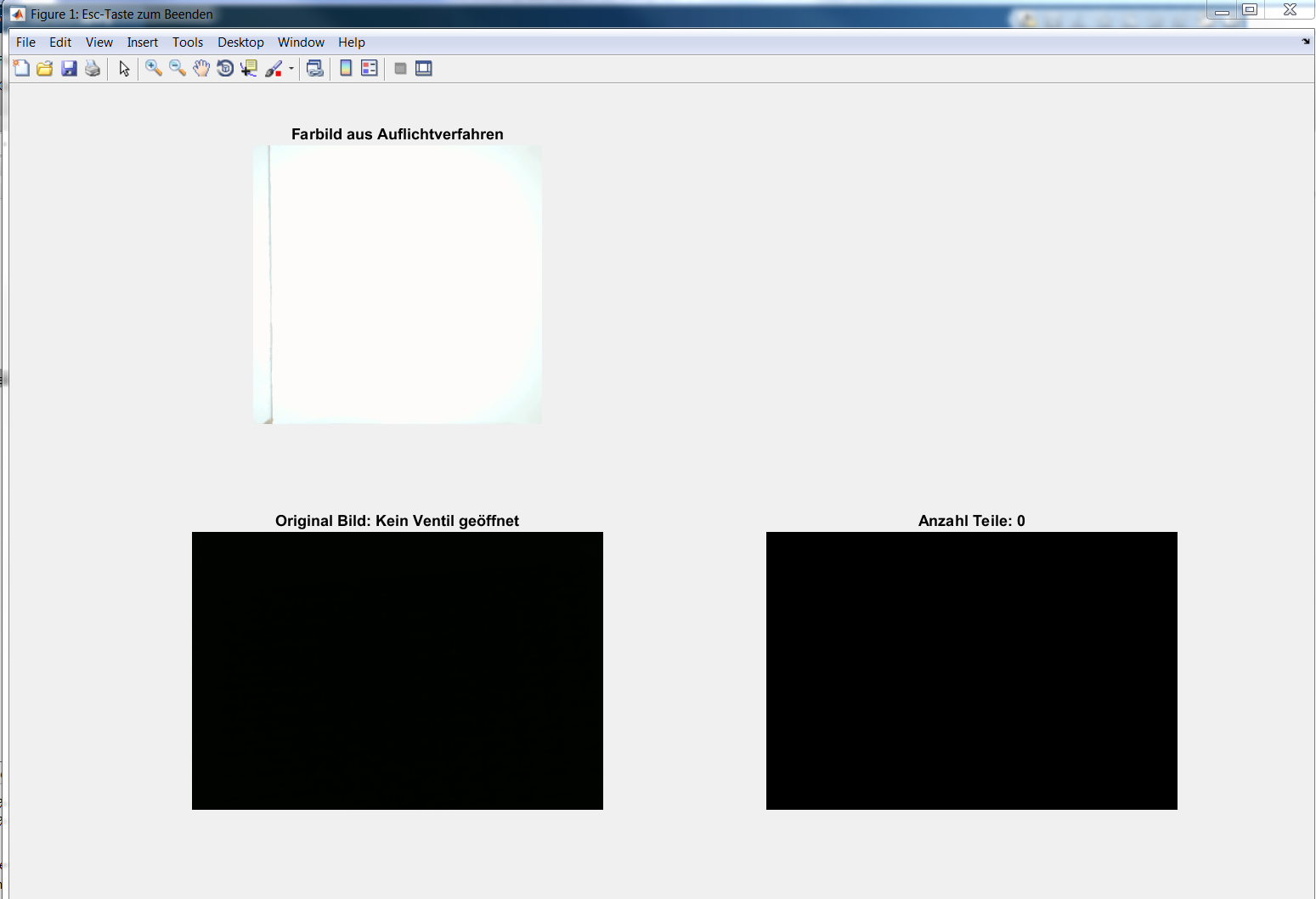
Task: Open the Tools menu
Action: pos(187,42)
